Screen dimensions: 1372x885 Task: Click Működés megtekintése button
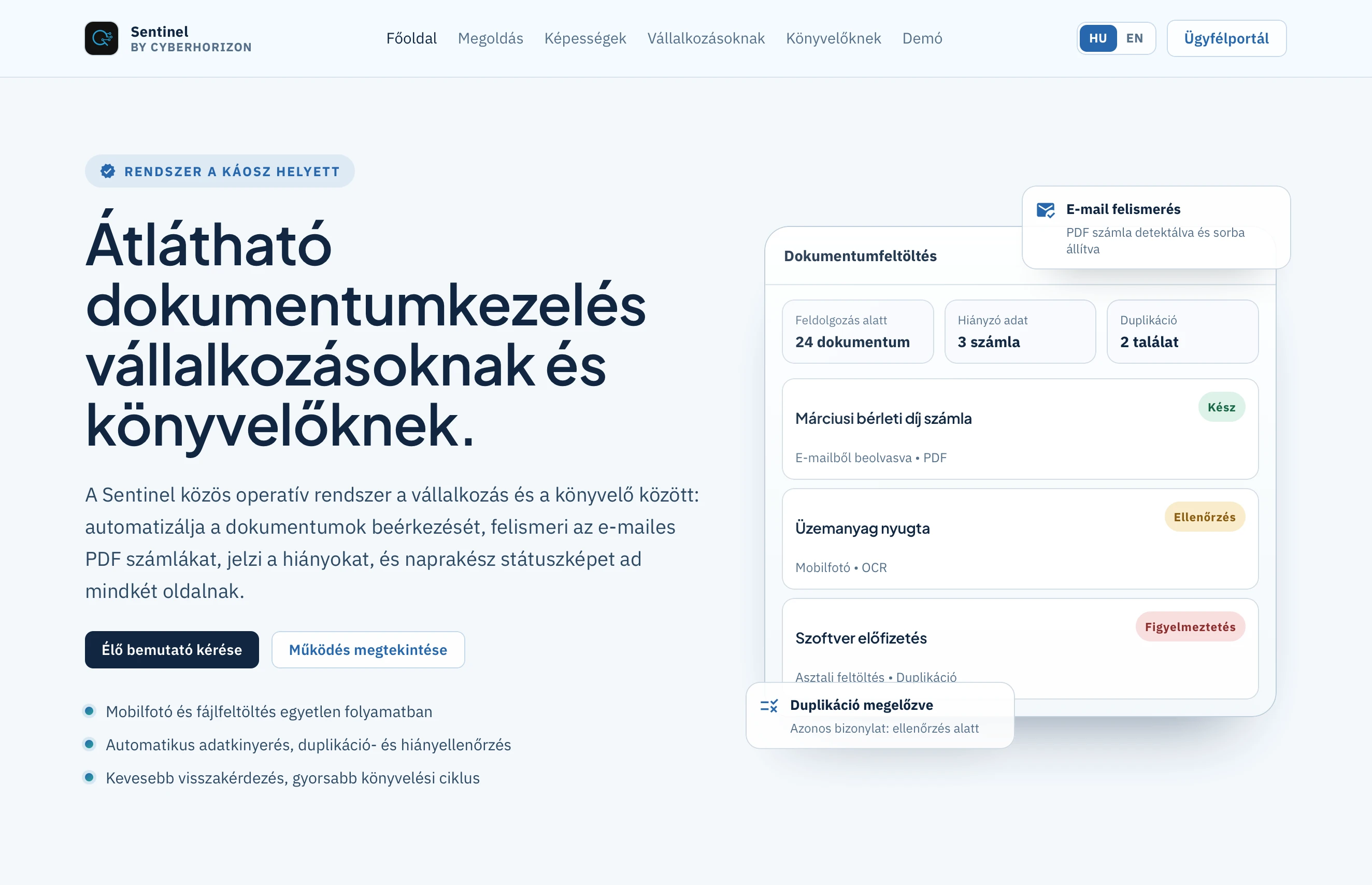coord(368,649)
